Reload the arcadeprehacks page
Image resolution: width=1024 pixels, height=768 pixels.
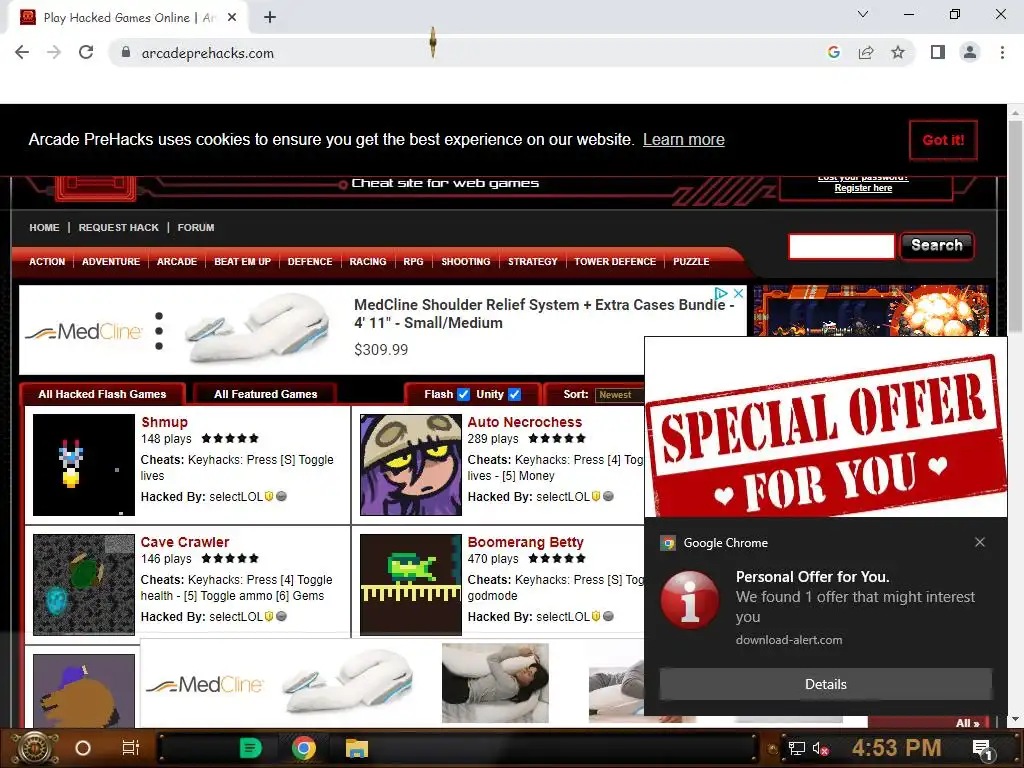86,53
